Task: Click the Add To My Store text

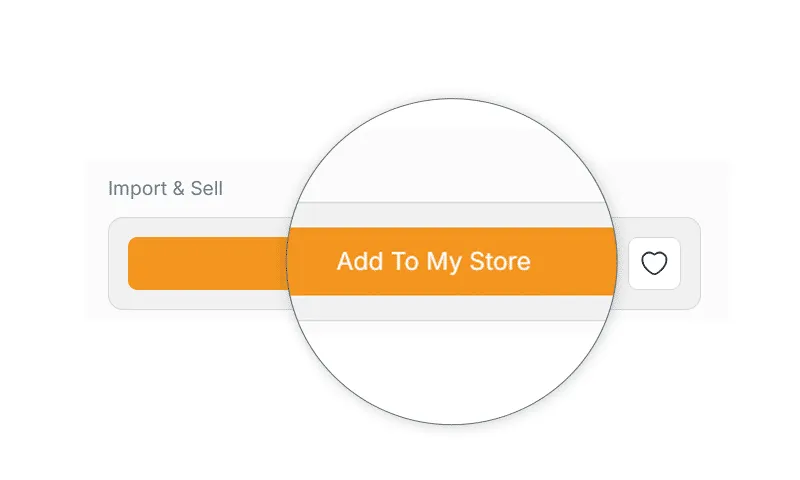Action: (x=434, y=261)
